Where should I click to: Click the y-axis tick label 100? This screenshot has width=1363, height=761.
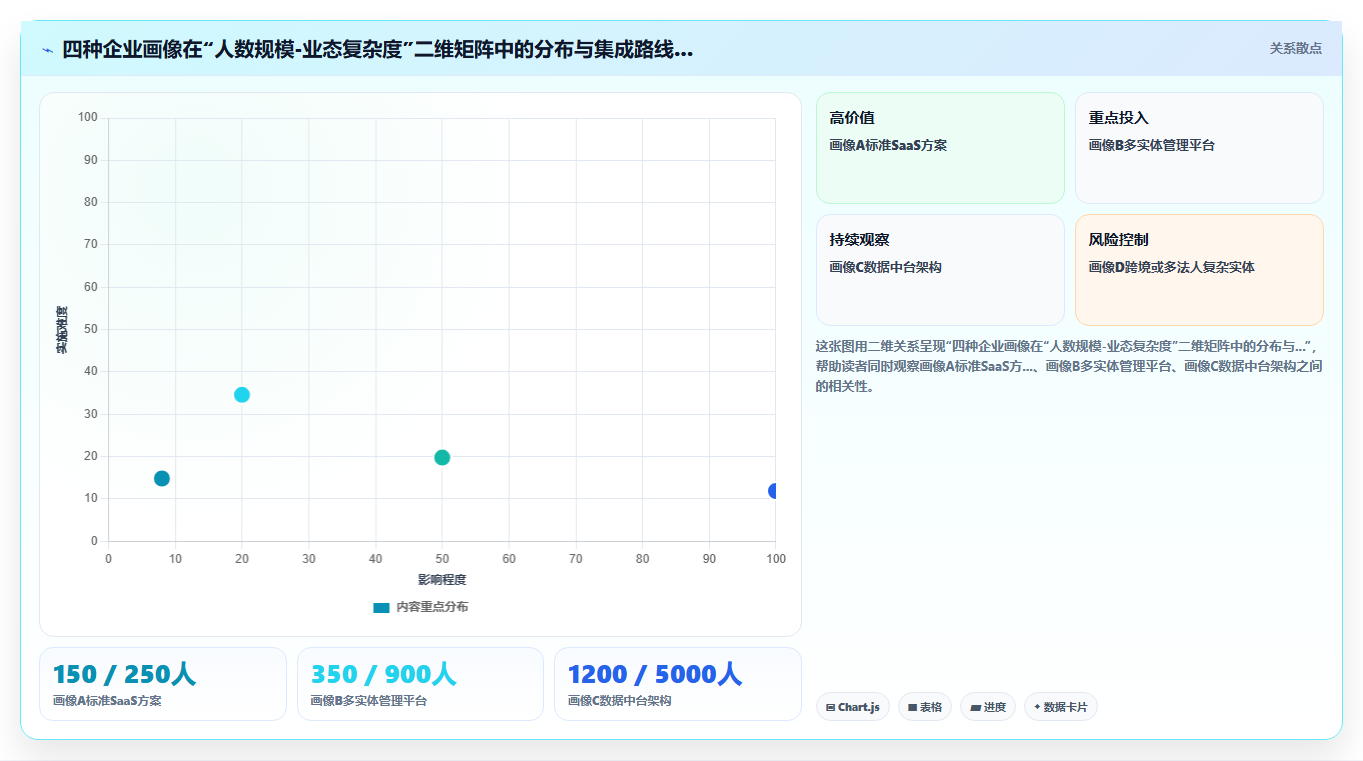[88, 118]
